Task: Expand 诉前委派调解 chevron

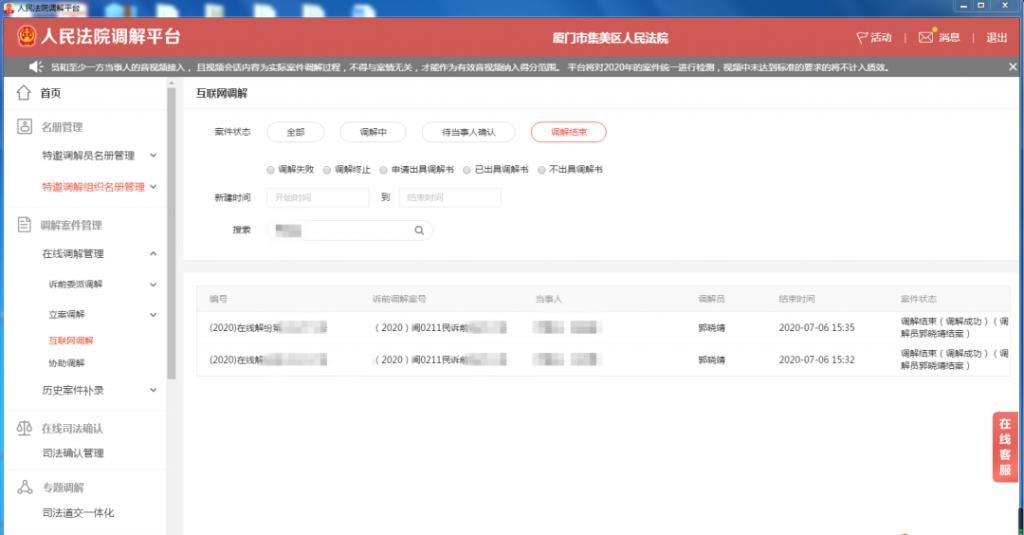Action: click(153, 284)
